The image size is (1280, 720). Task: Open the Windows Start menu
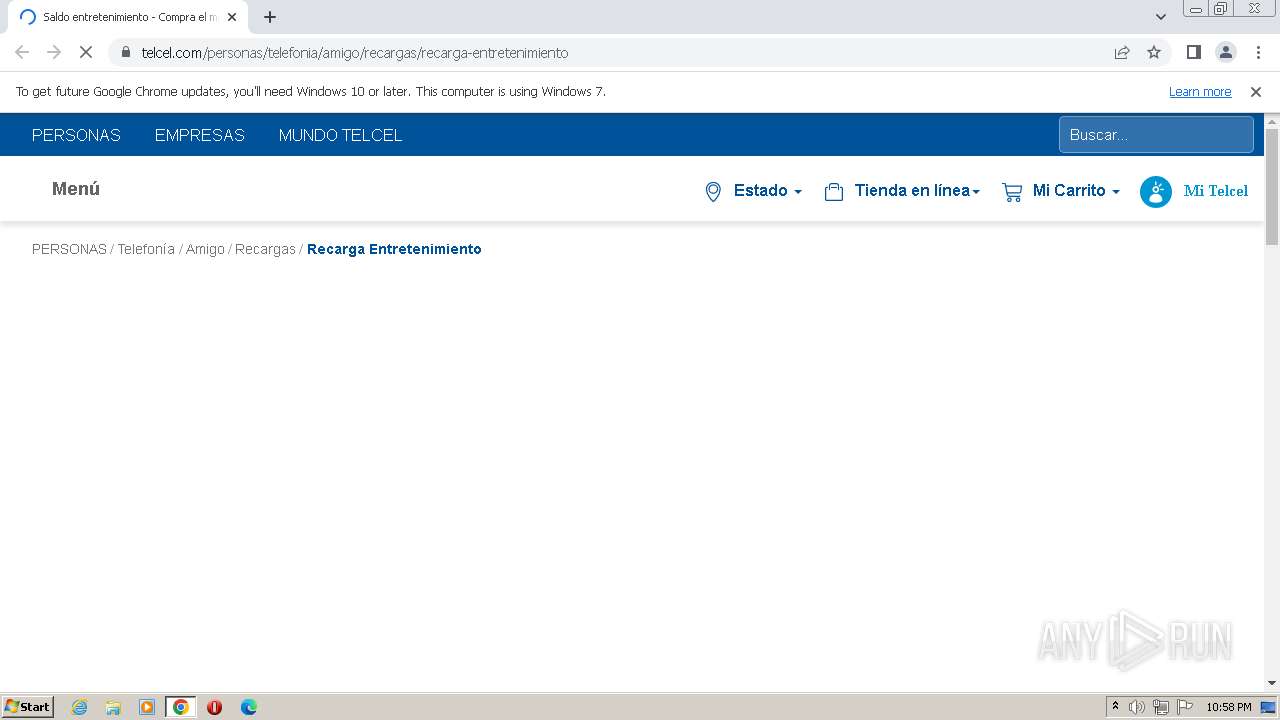point(27,707)
